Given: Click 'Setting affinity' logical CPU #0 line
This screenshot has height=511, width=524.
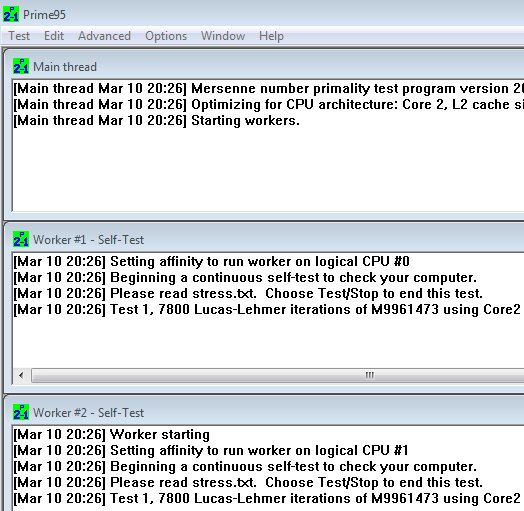Looking at the screenshot, I should (212, 261).
